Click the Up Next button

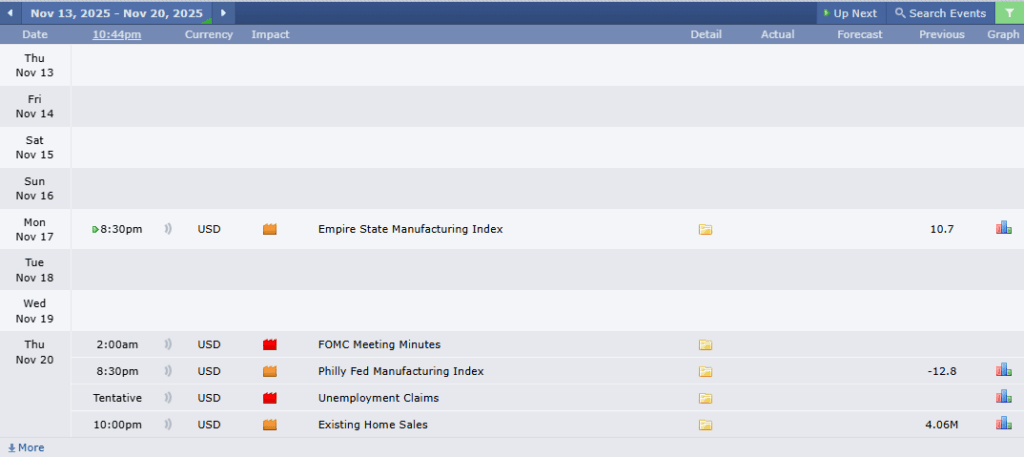coord(849,13)
